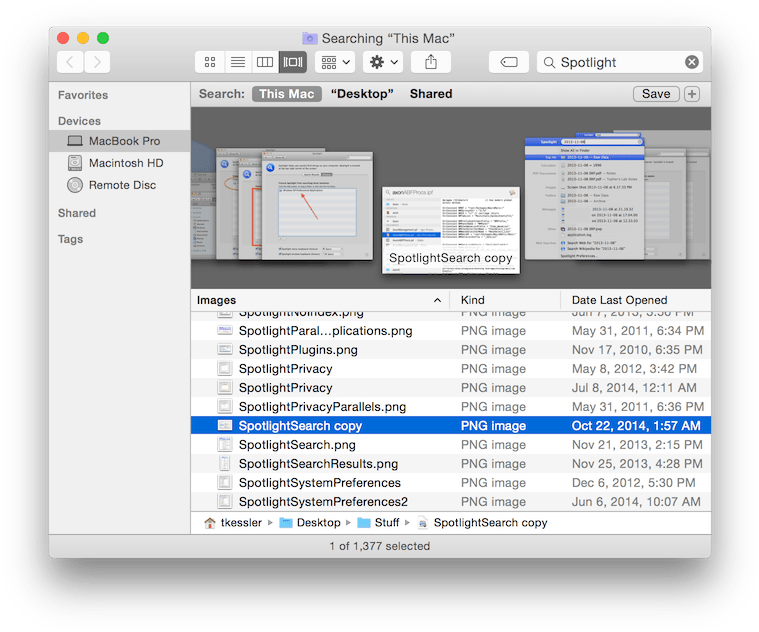The height and width of the screenshot is (632, 759).
Task: Go forward with the right arrow
Action: pyautogui.click(x=97, y=62)
